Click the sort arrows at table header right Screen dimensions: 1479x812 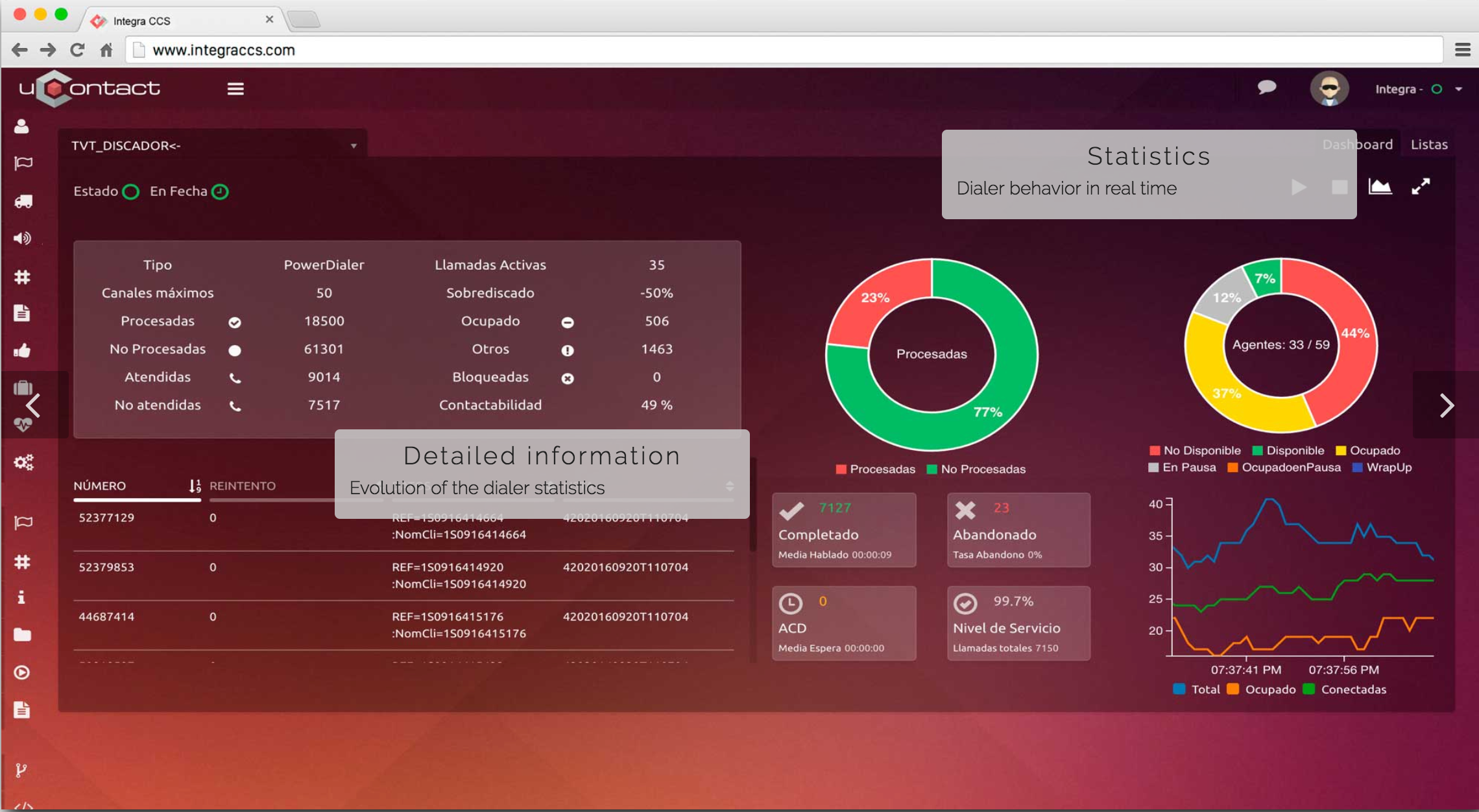730,486
